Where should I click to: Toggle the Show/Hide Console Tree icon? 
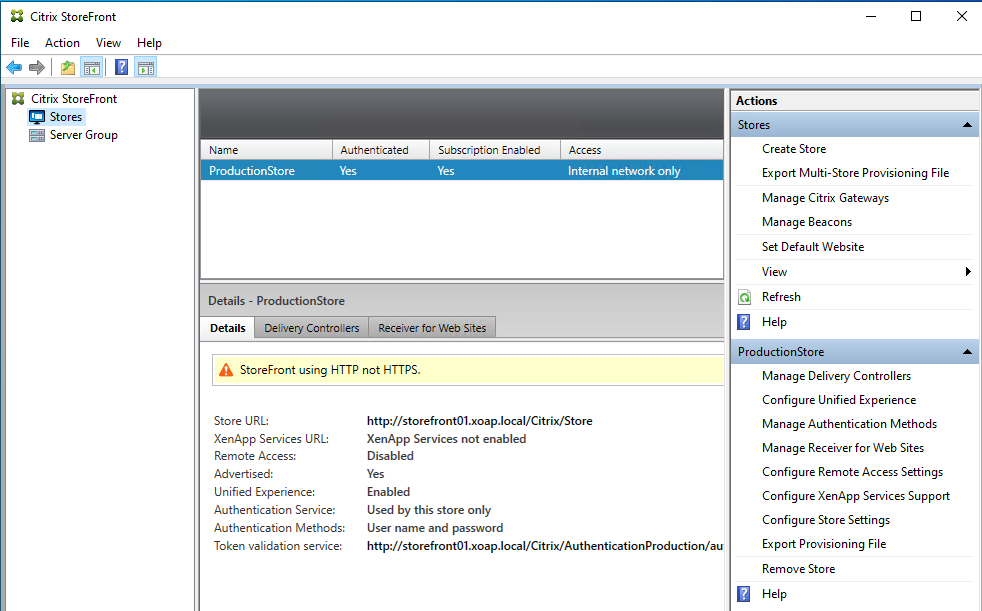[91, 68]
